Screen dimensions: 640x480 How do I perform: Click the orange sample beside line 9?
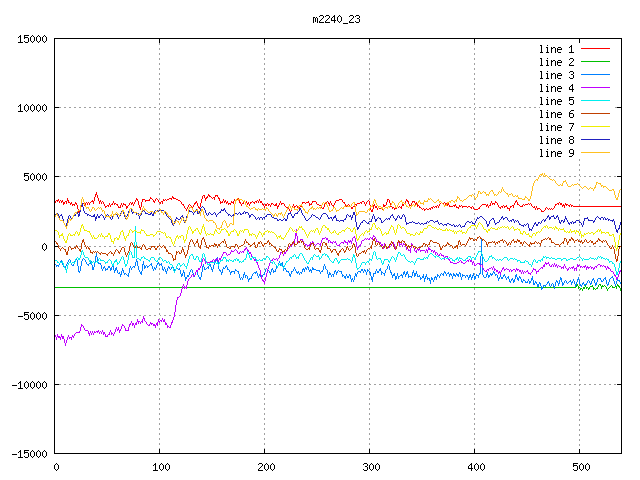pos(595,153)
